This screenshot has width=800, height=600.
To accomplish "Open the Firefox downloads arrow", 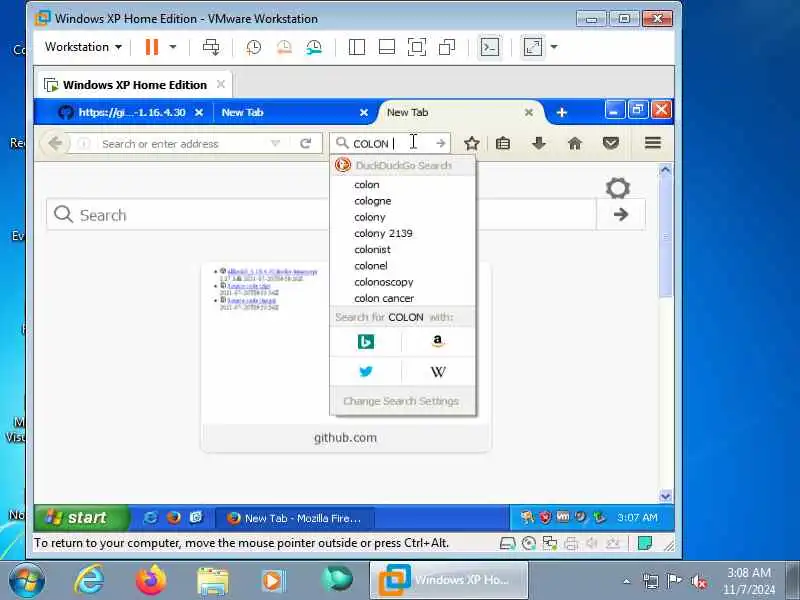I will (539, 143).
